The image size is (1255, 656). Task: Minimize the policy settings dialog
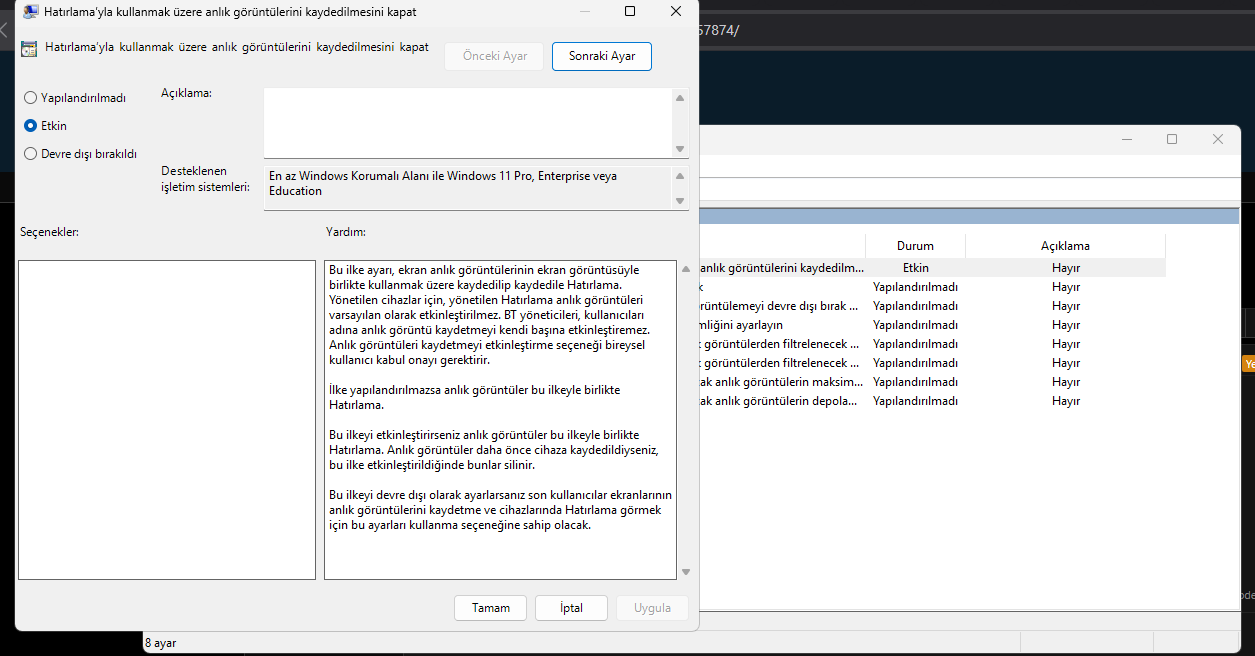coord(583,11)
